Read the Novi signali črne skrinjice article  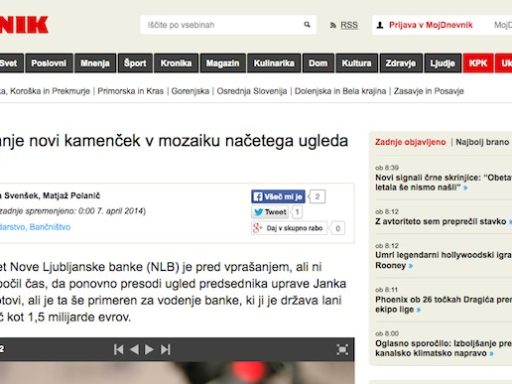[443, 182]
